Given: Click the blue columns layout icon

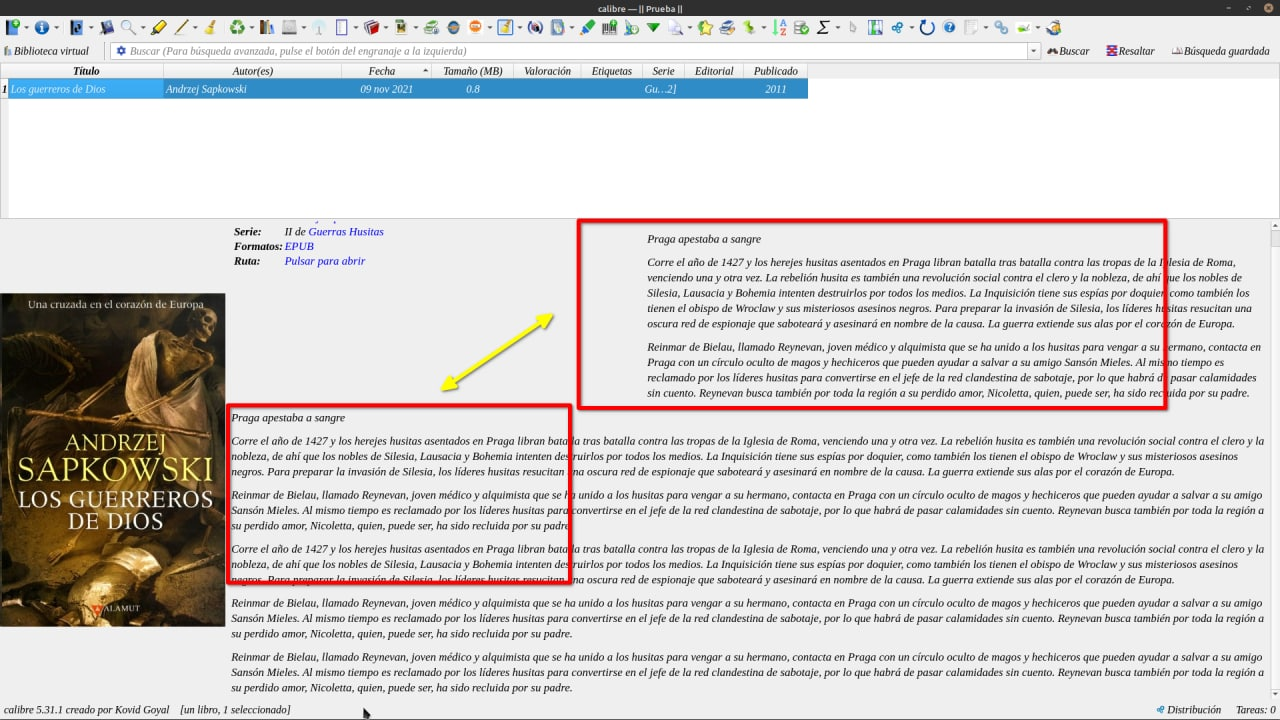Looking at the screenshot, I should tap(875, 28).
